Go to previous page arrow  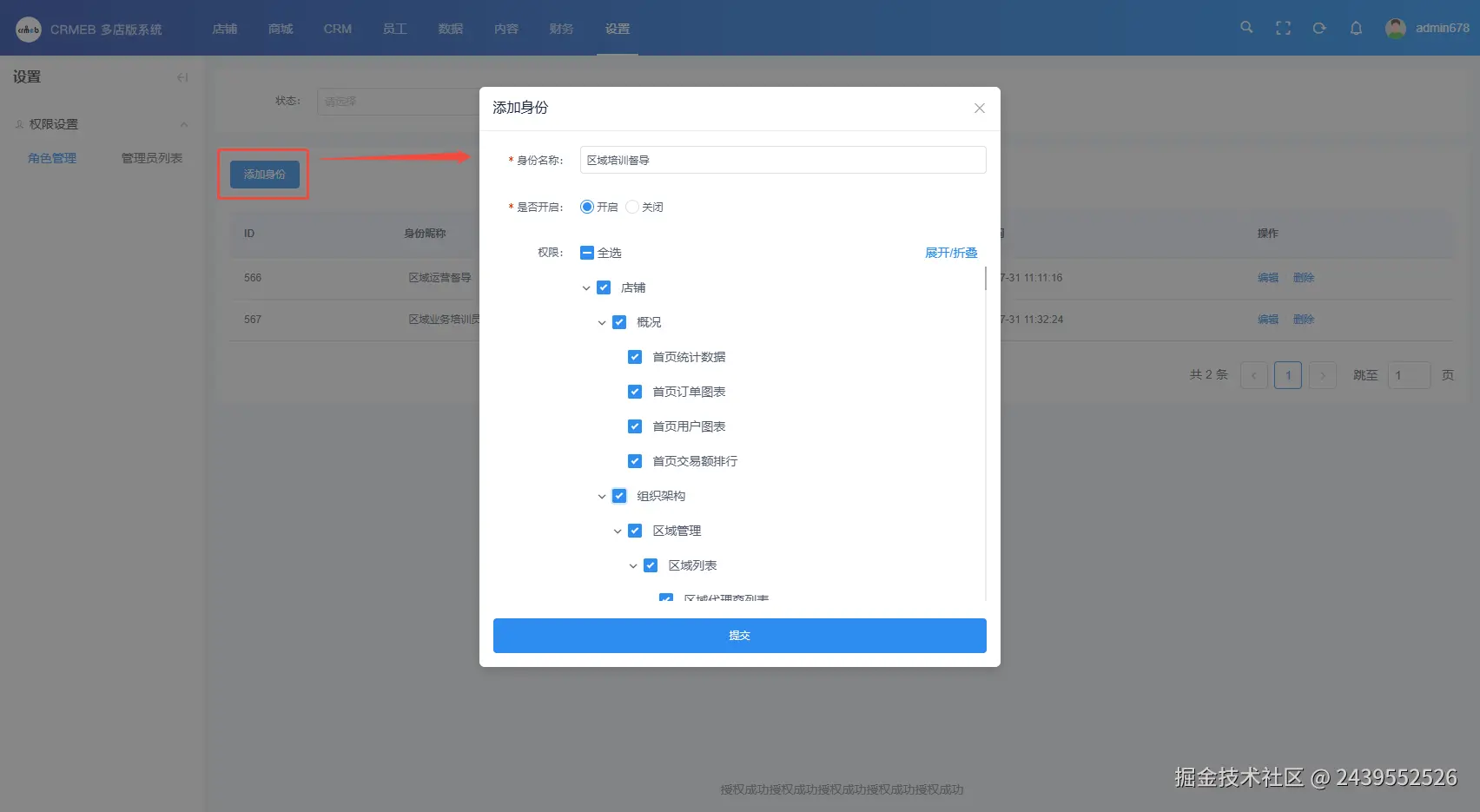pyautogui.click(x=1254, y=375)
